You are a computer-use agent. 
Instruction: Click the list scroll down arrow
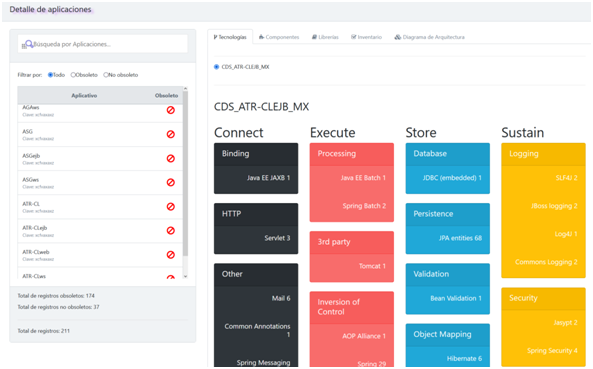point(185,276)
